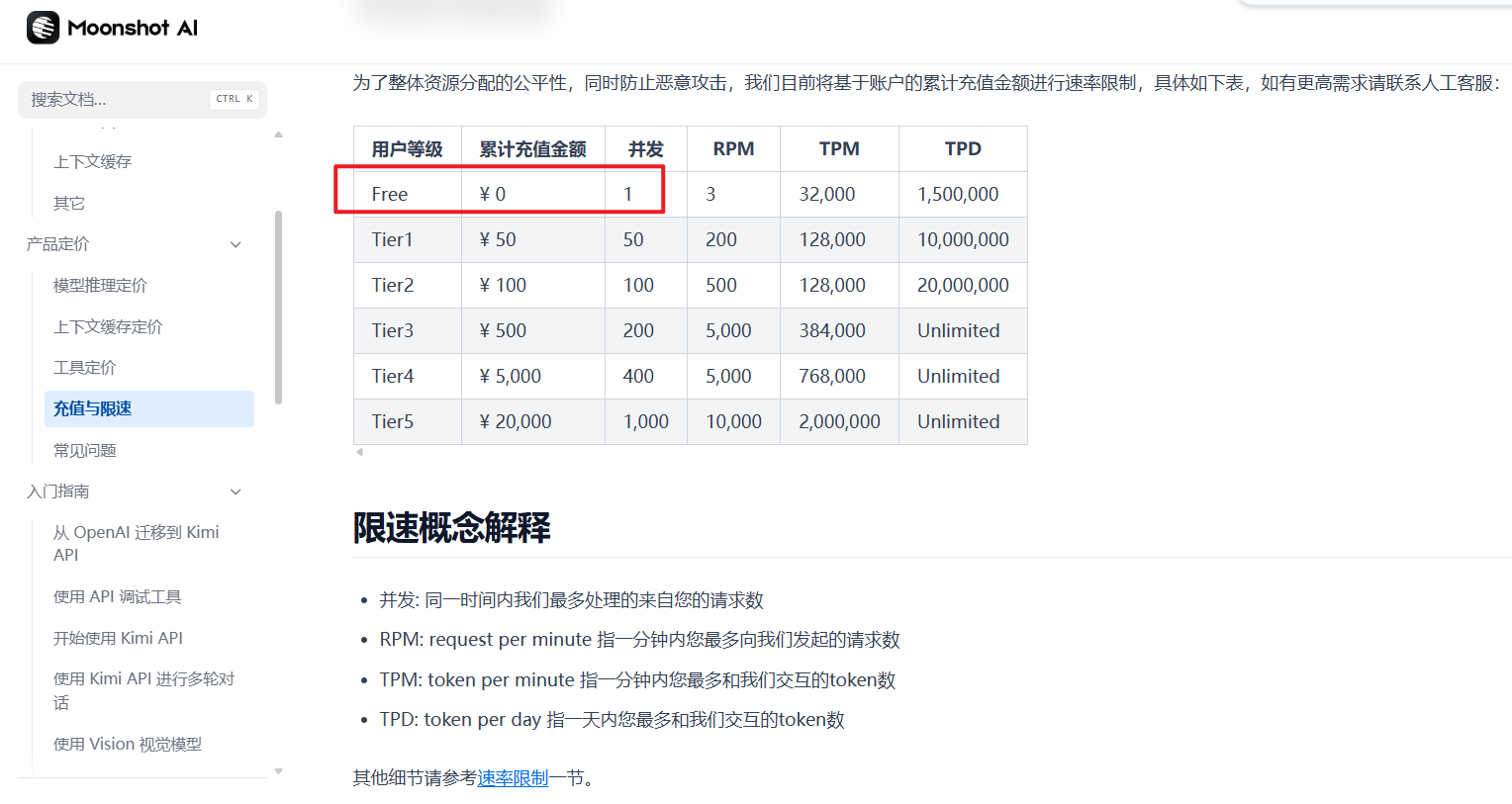1512x804 pixels.
Task: Click the ¥ 20,000 amount cell
Action: click(533, 421)
